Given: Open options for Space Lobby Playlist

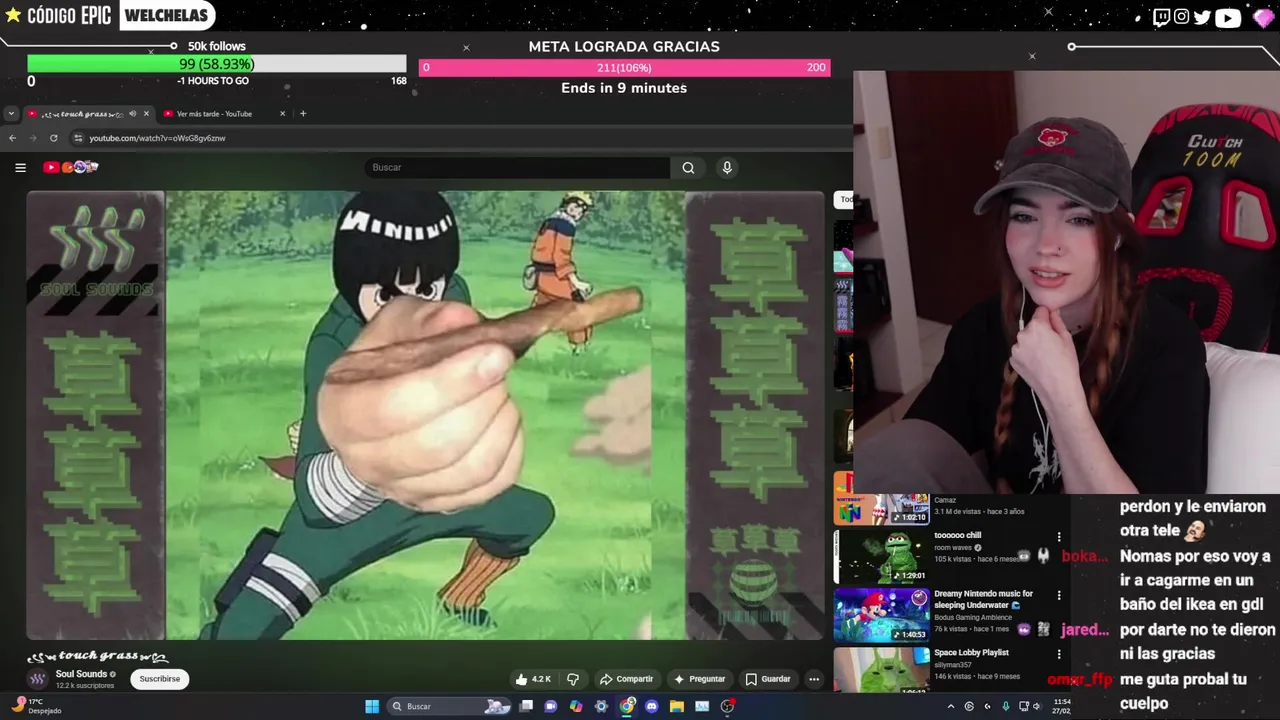Looking at the screenshot, I should [x=1059, y=655].
